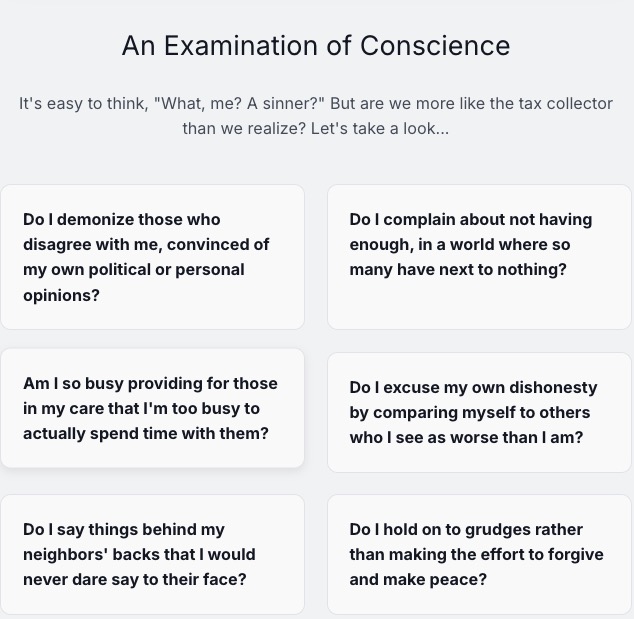Viewport: 634px width, 619px height.
Task: Click the text "never dare say to their face?"
Action: coord(135,579)
